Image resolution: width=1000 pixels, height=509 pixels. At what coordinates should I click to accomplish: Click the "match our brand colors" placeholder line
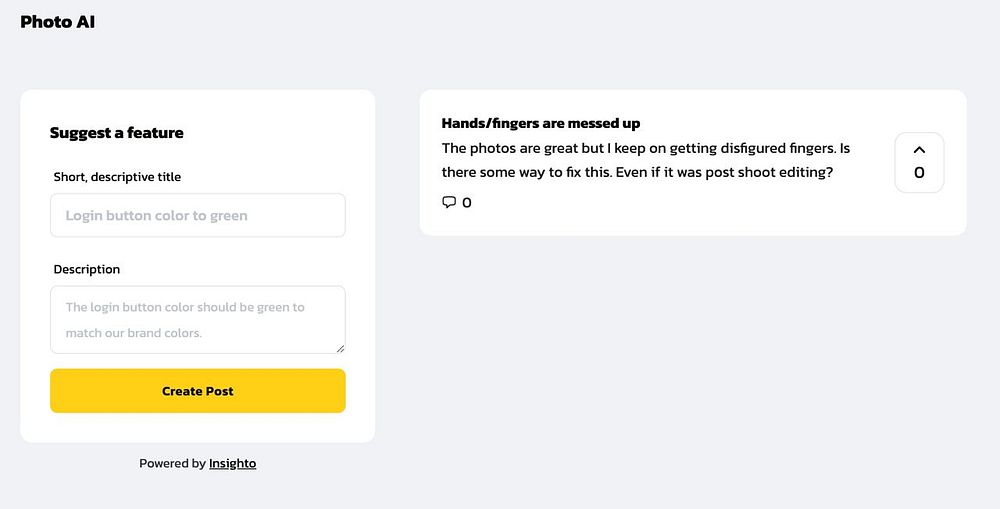(x=134, y=333)
